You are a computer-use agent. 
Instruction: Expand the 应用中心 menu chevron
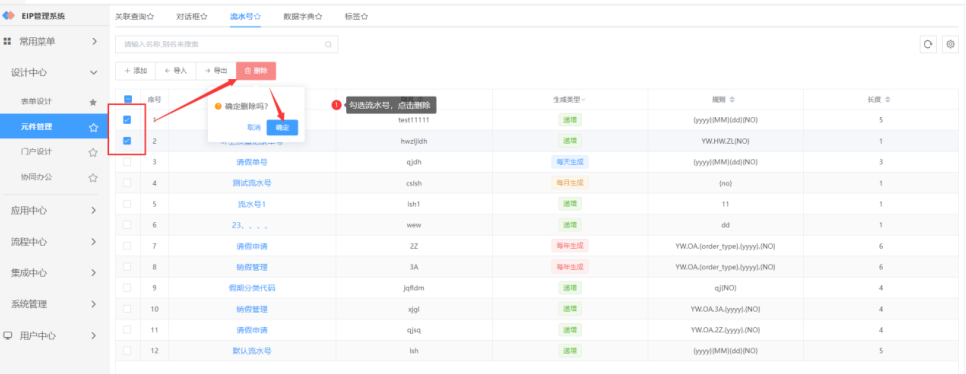[x=94, y=211]
